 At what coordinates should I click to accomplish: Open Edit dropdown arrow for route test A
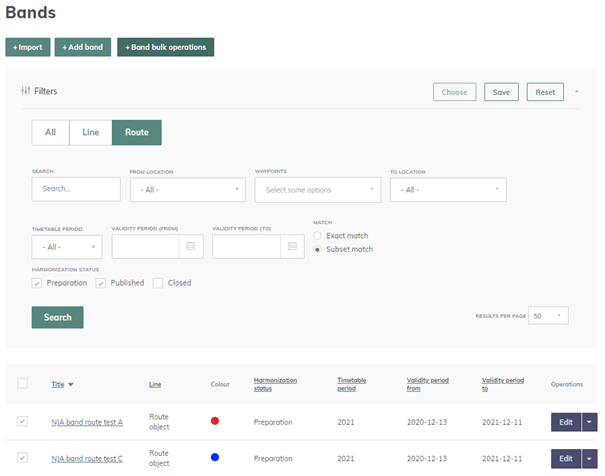pyautogui.click(x=589, y=422)
